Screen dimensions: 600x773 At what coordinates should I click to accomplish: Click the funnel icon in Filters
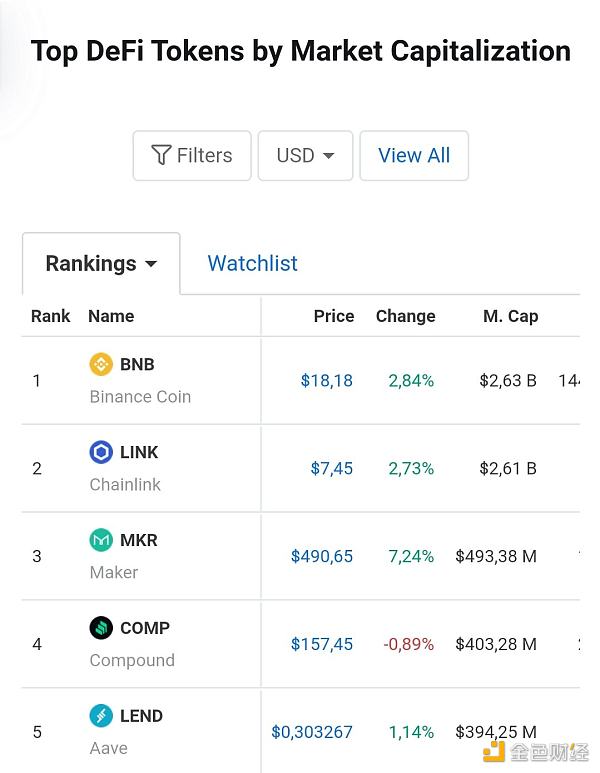tap(161, 155)
